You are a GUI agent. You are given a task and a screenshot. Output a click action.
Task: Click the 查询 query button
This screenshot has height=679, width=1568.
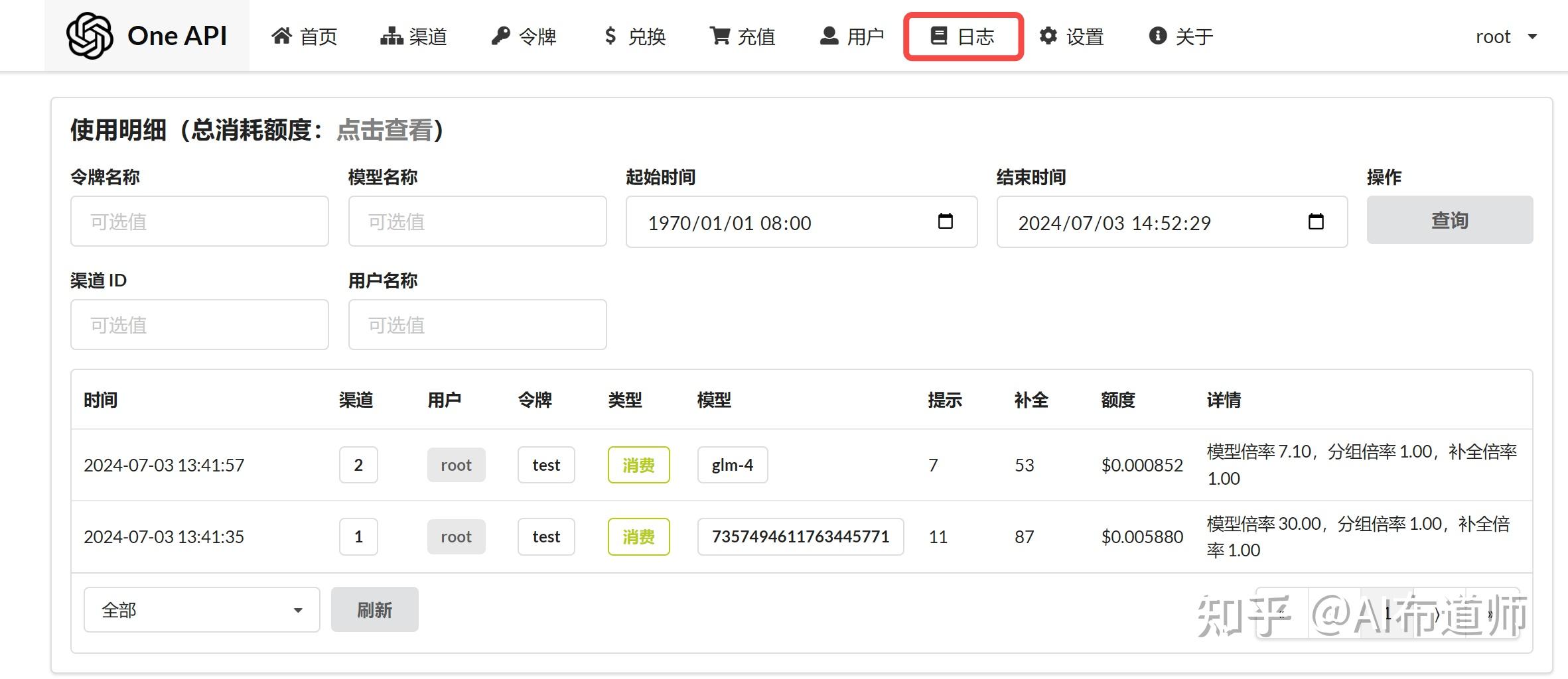tap(1449, 221)
